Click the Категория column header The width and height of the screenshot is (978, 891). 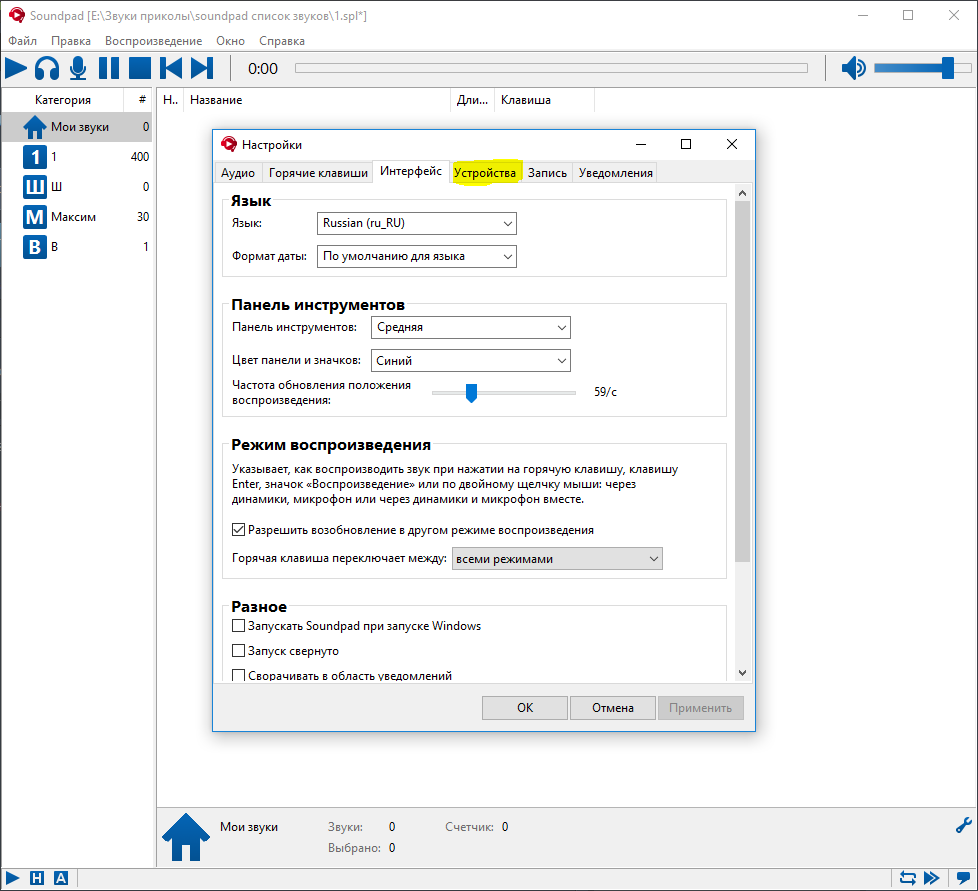pyautogui.click(x=63, y=100)
